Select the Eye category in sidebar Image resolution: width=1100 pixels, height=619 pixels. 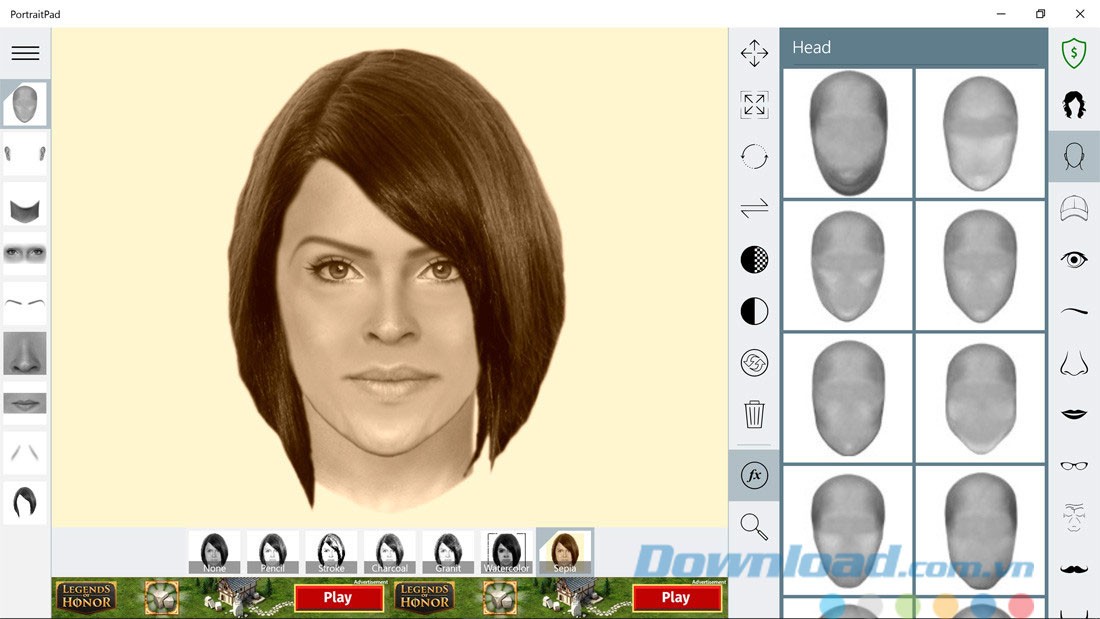click(x=1074, y=260)
